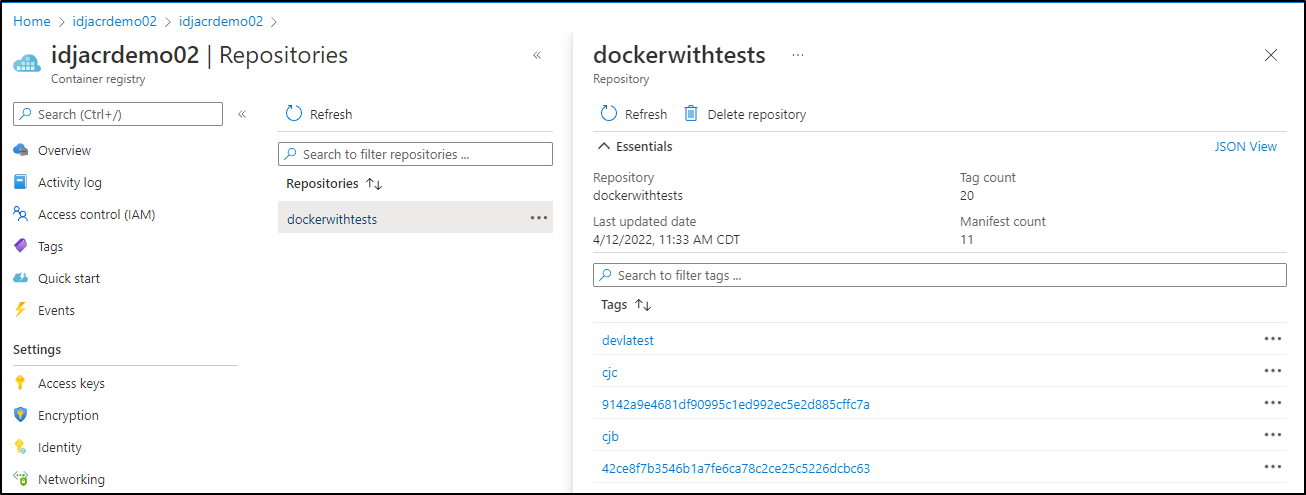Click first idjacrdemo02 breadcrumb link
The width and height of the screenshot is (1306, 495).
pyautogui.click(x=115, y=21)
